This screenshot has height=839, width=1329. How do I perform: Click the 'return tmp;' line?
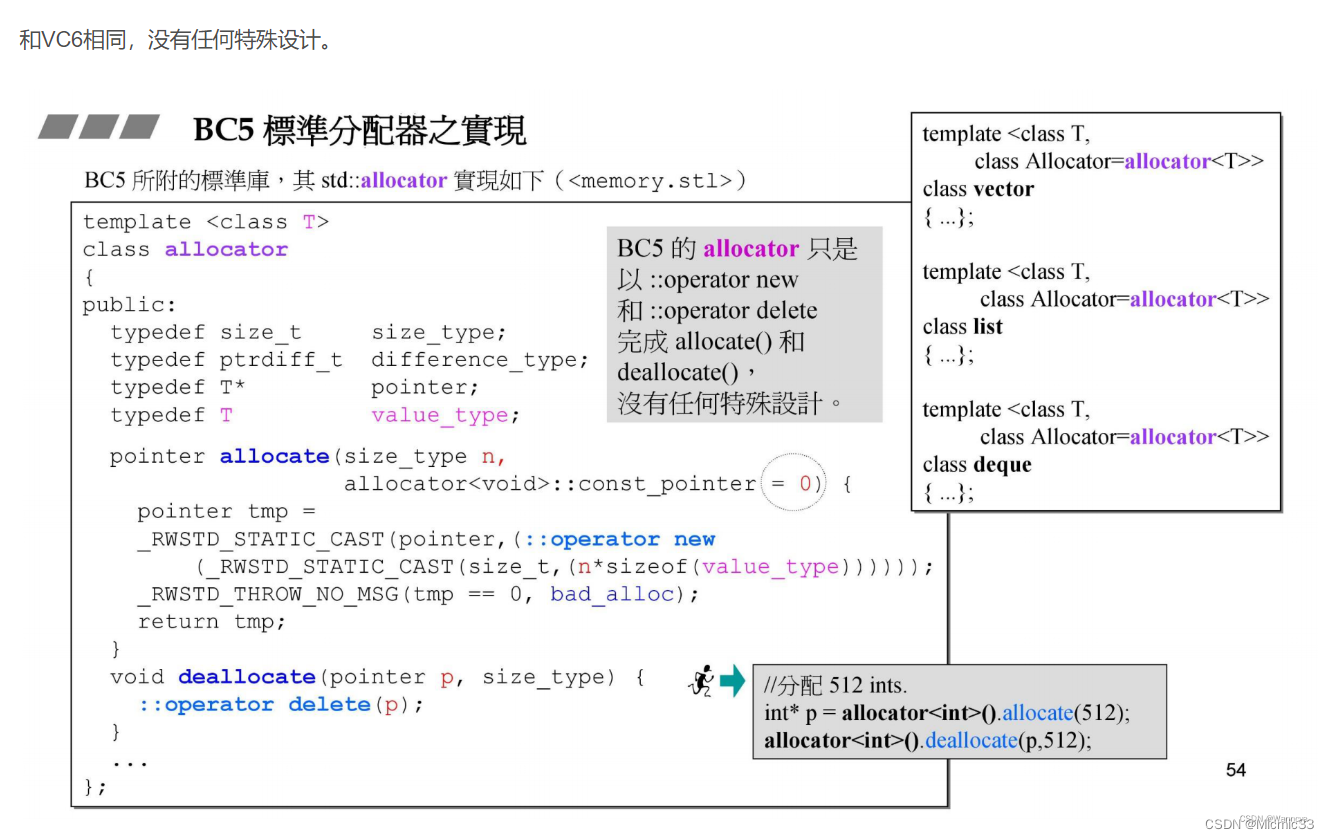(x=212, y=621)
